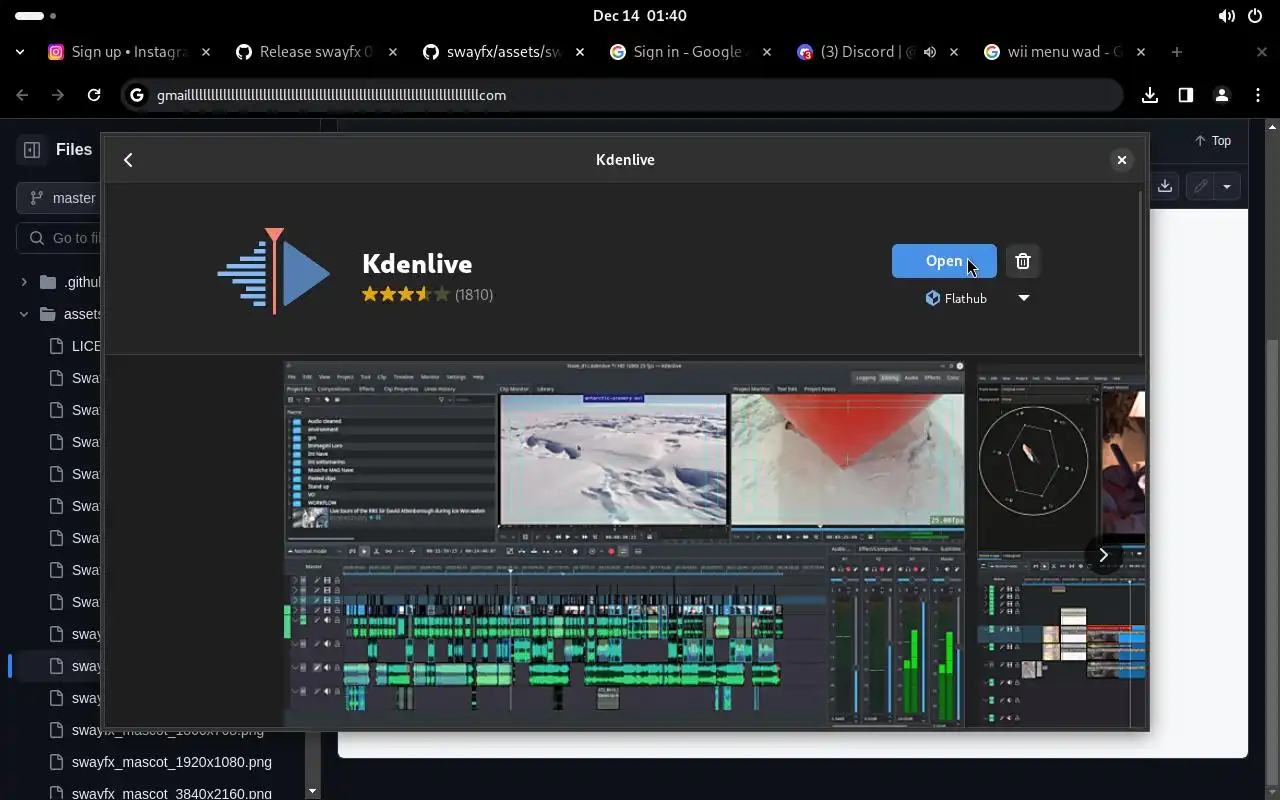Click the file tree scrollbar down arrow

[313, 791]
